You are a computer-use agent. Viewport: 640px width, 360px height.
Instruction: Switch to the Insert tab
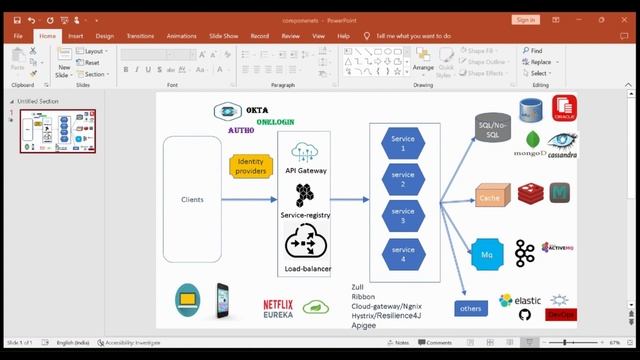[x=76, y=36]
